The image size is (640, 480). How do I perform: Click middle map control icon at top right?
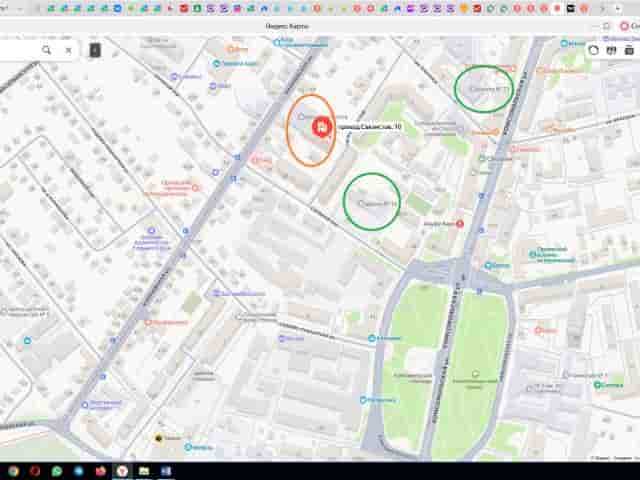click(611, 50)
